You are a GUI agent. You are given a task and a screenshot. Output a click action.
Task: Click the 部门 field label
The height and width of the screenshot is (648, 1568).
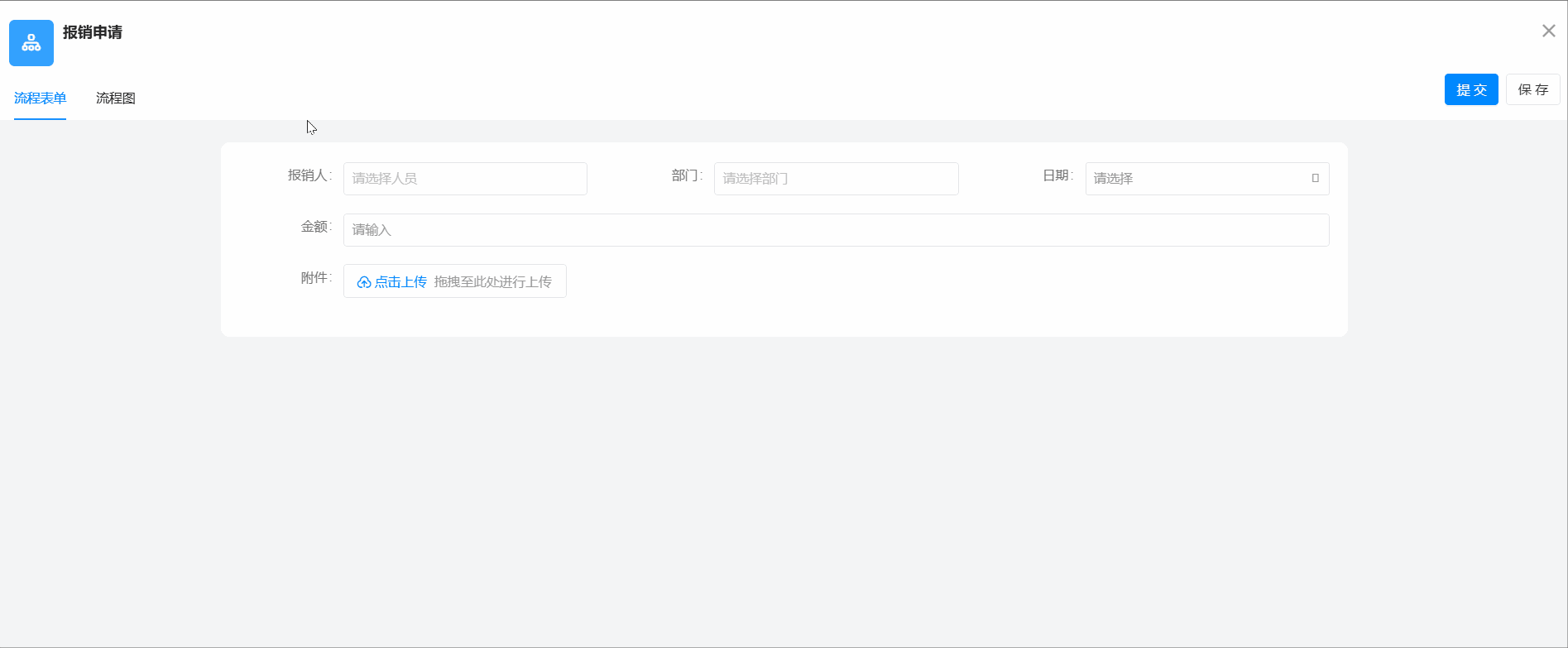tap(686, 175)
